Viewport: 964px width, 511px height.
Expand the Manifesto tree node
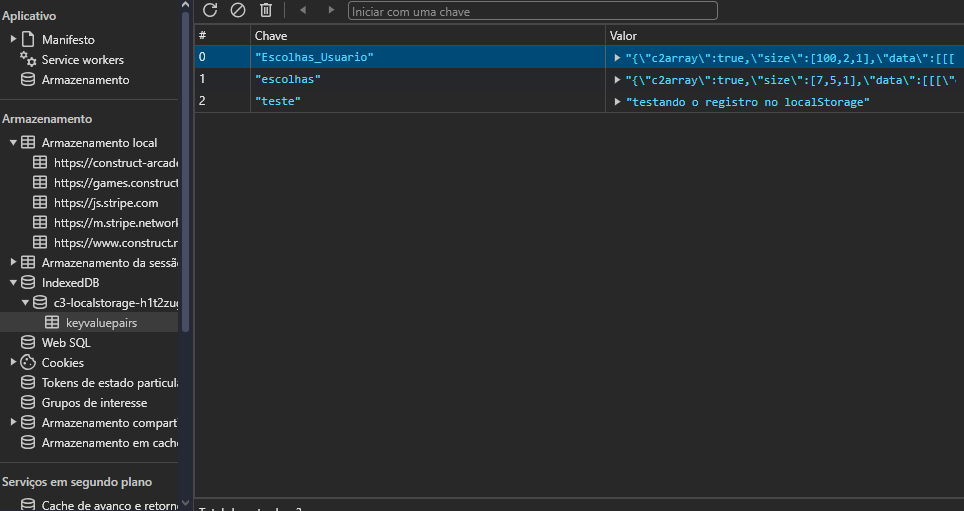tap(14, 39)
